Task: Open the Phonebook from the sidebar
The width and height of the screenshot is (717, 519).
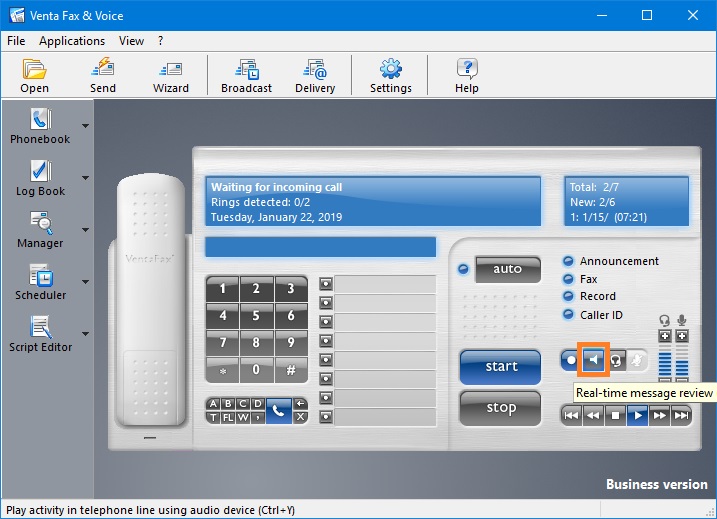Action: point(40,126)
